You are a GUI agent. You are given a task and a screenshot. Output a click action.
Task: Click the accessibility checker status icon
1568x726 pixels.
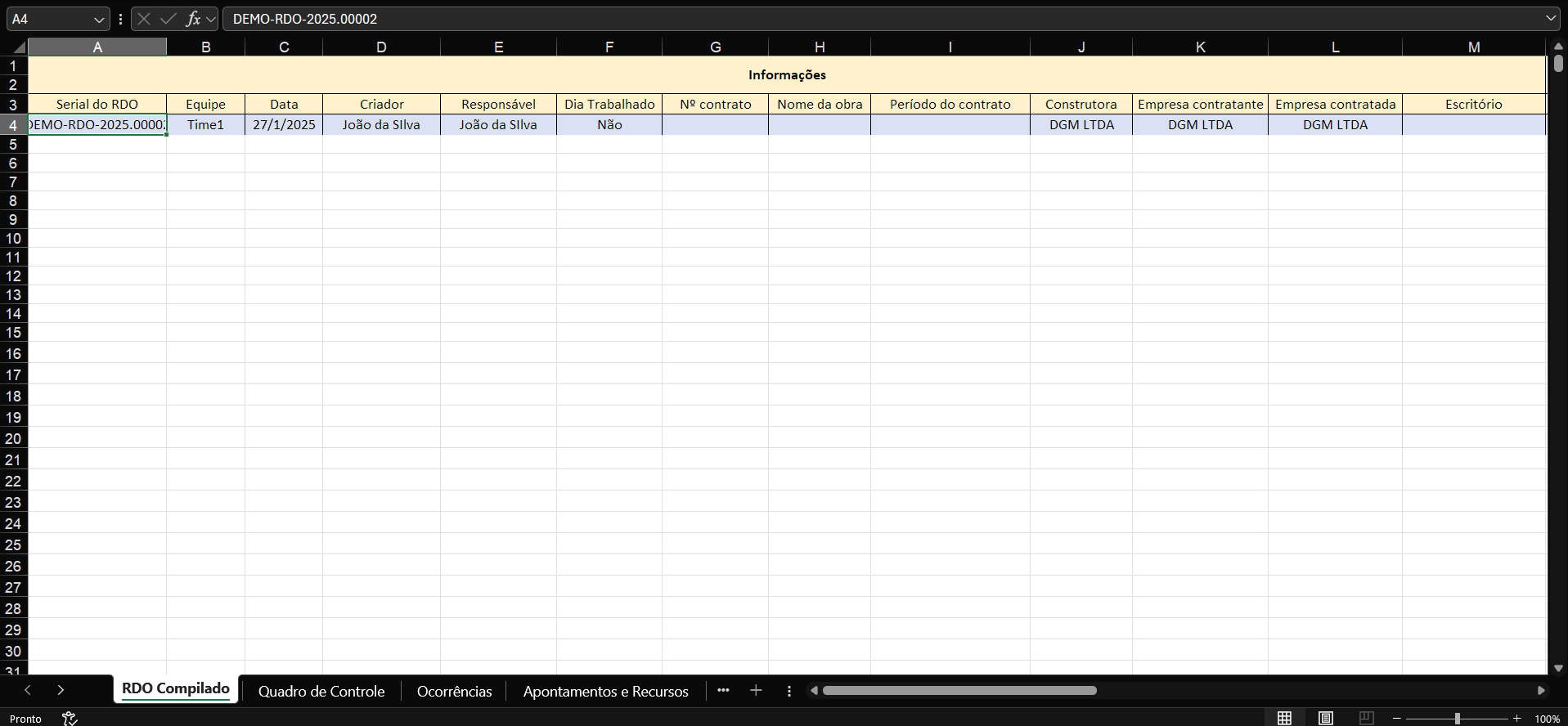tap(70, 718)
